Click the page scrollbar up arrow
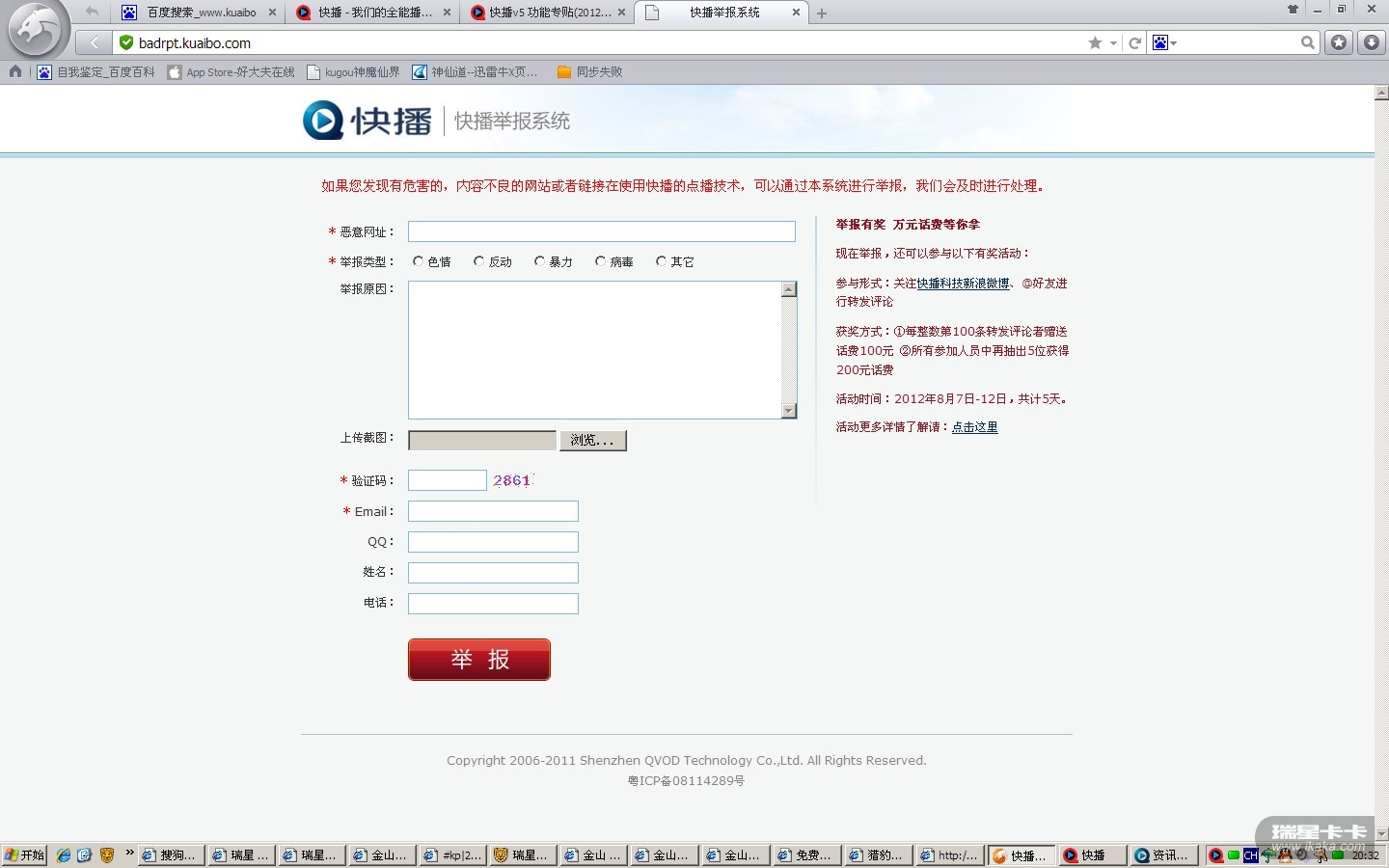The image size is (1389, 868). pos(1381,93)
